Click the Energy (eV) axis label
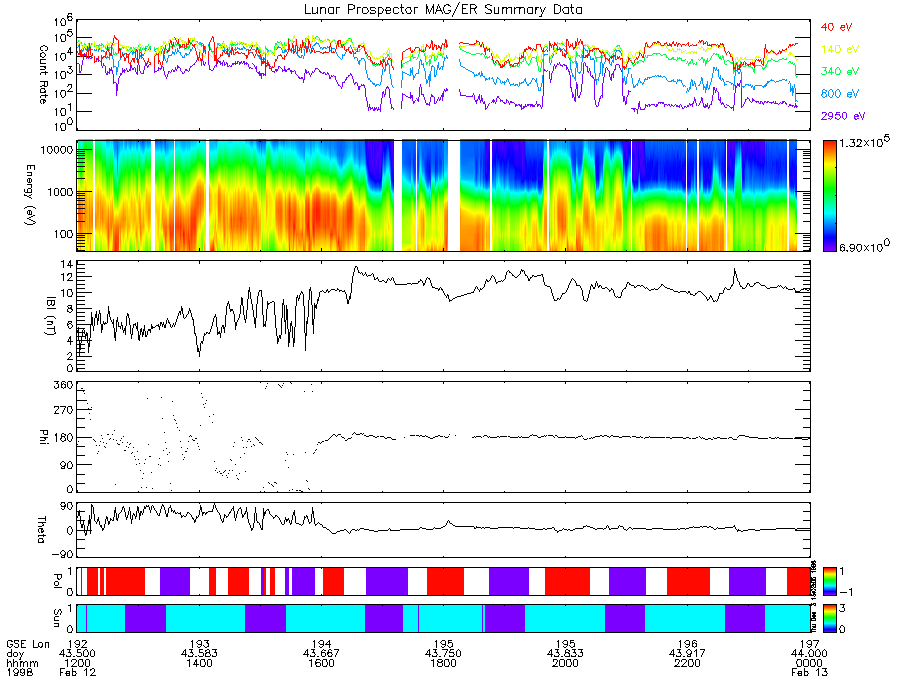Image resolution: width=900 pixels, height=700 pixels. click(x=30, y=195)
